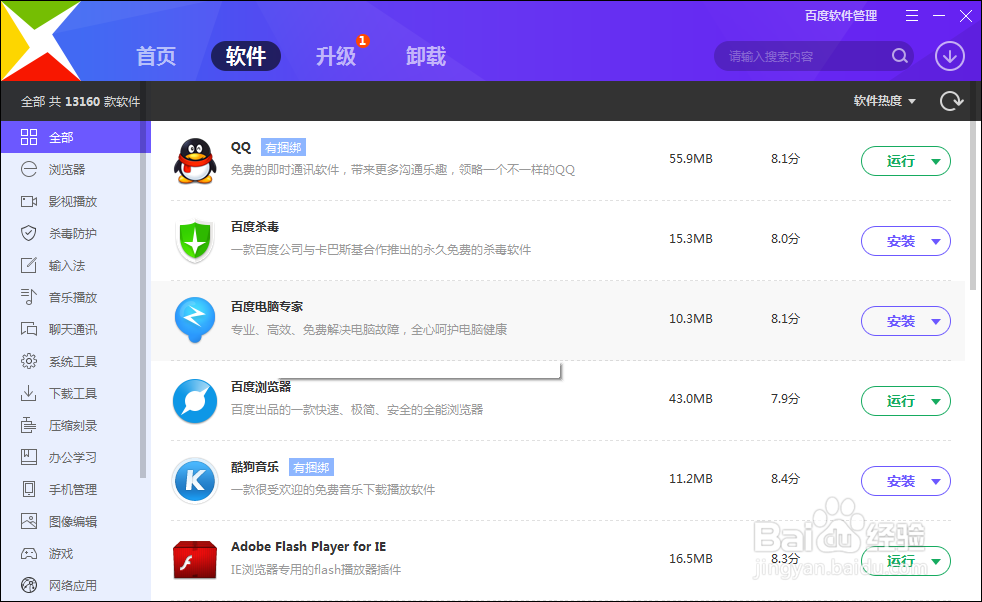Click the QQ size value 55.9MB
The width and height of the screenshot is (982, 602).
click(691, 158)
